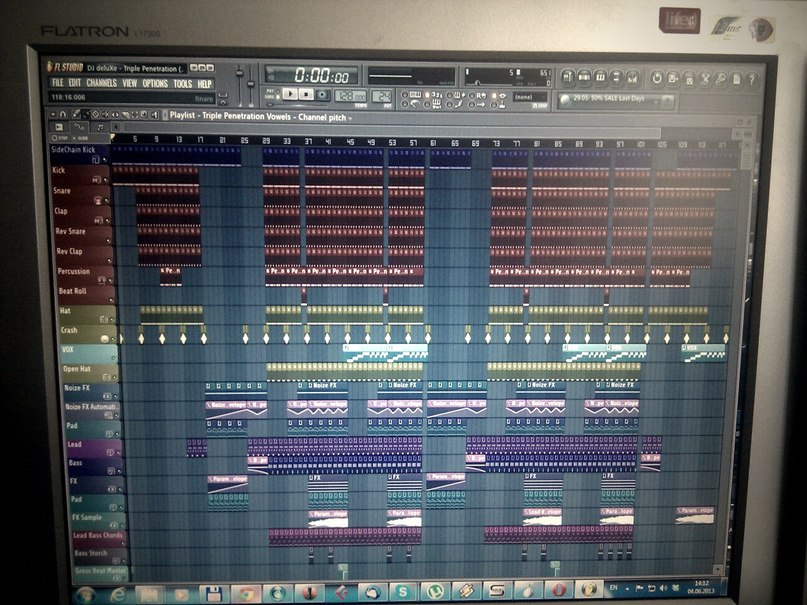Screen dimensions: 807x605
Task: Open Skype from the taskbar
Action: coord(402,592)
